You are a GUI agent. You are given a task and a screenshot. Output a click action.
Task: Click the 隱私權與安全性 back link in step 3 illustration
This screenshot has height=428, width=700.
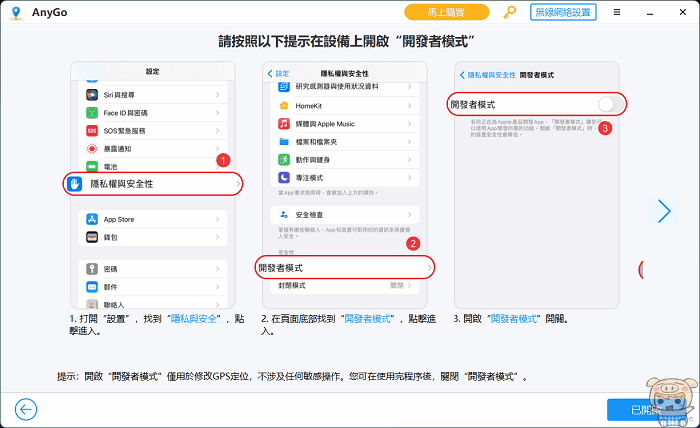coord(488,75)
